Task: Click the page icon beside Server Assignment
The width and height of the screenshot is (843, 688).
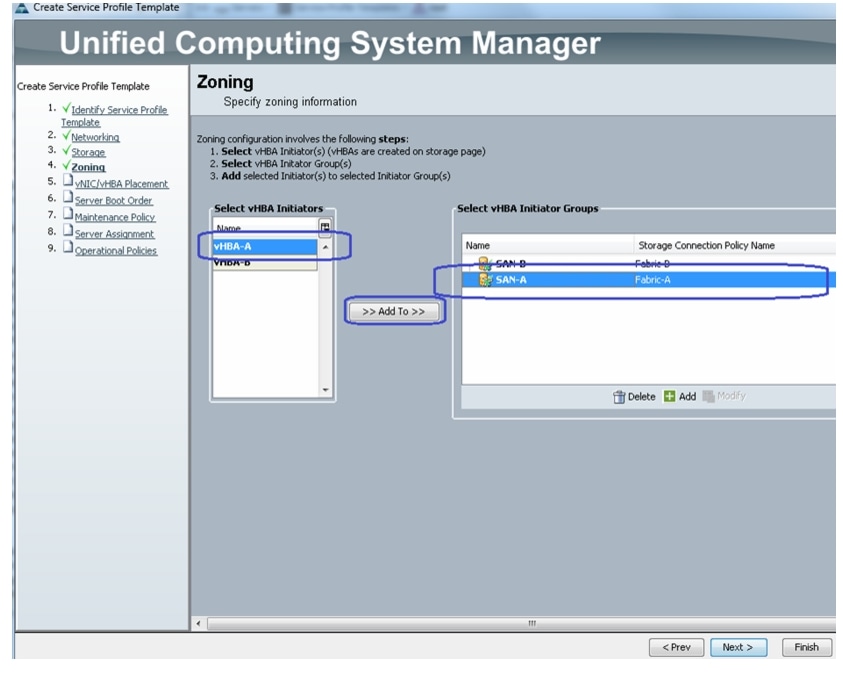Action: coord(68,230)
